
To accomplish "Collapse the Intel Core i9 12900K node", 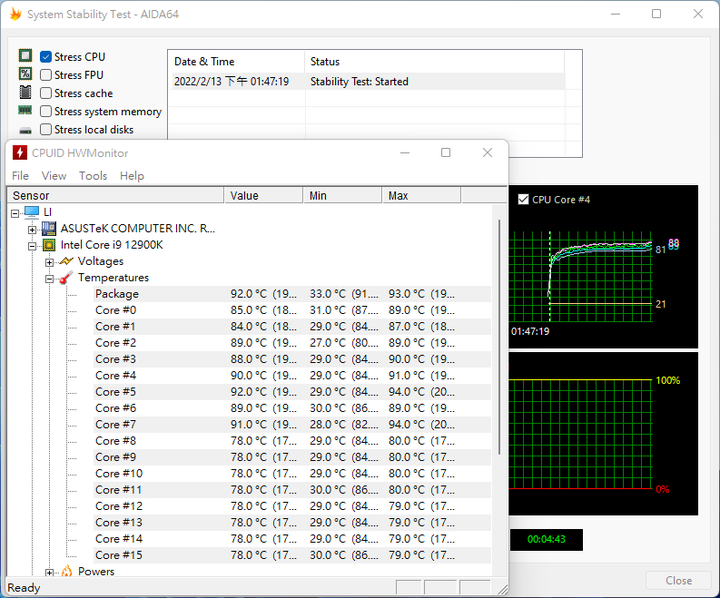I will [32, 246].
